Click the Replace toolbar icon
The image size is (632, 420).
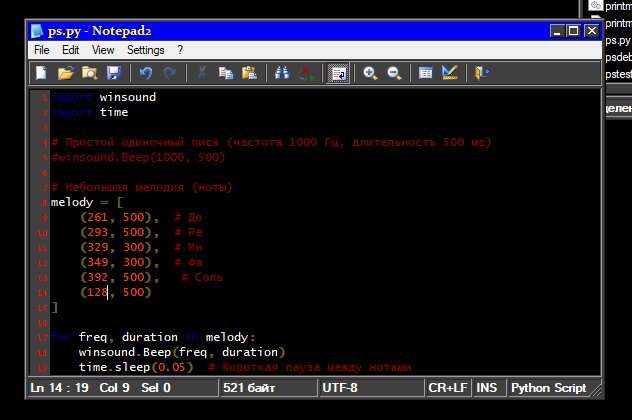[306, 73]
